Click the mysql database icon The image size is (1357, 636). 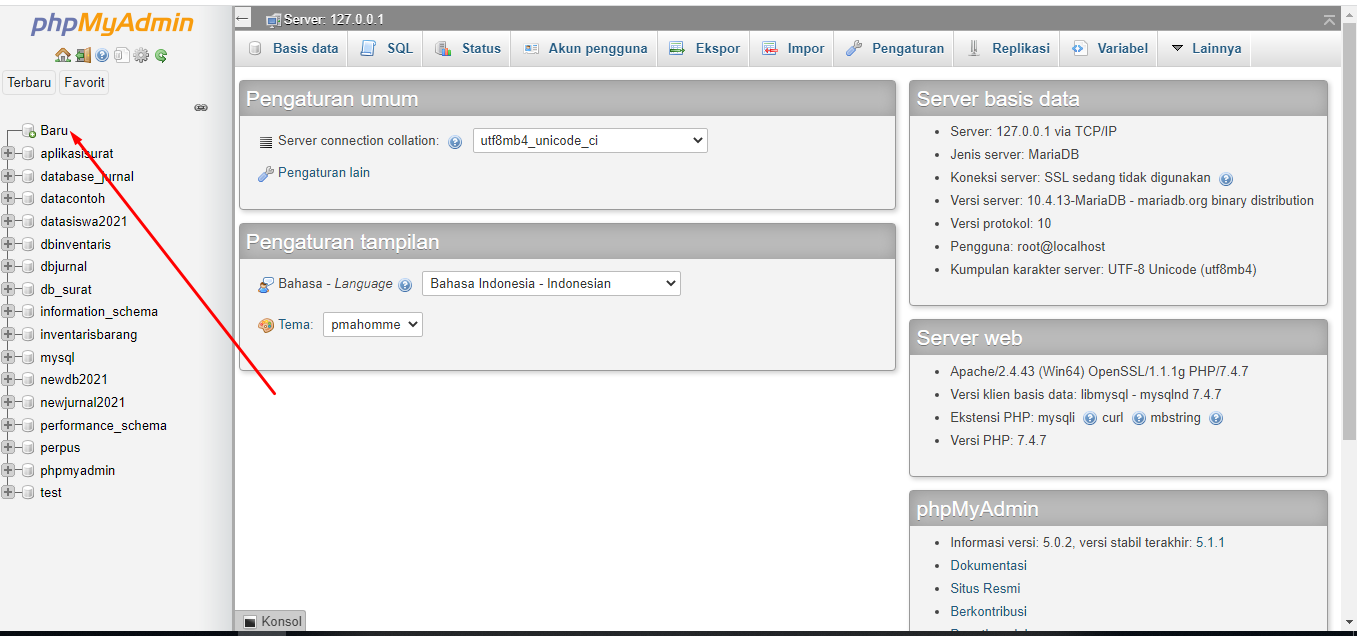tap(28, 358)
